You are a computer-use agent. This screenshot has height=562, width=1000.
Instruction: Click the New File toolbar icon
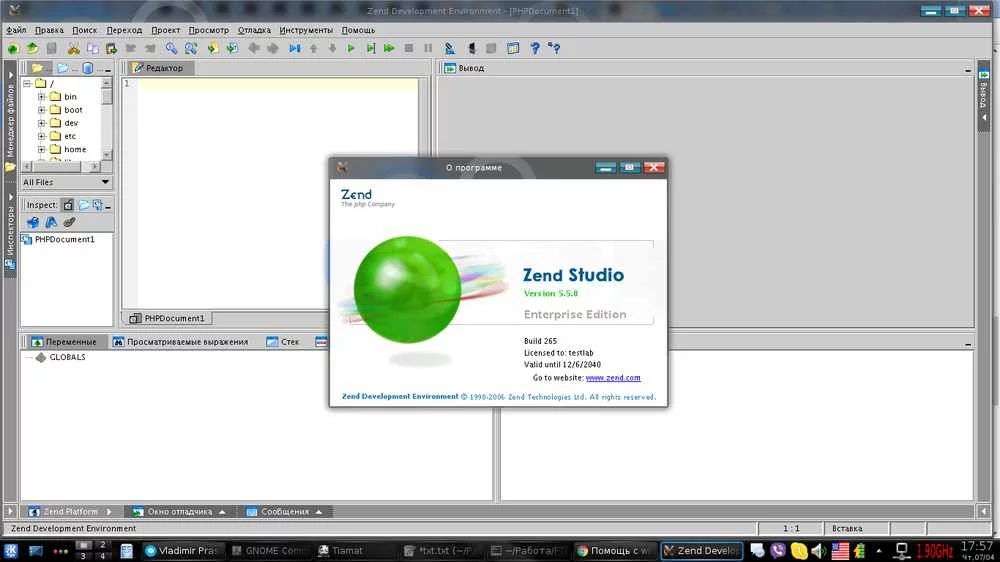[13, 48]
